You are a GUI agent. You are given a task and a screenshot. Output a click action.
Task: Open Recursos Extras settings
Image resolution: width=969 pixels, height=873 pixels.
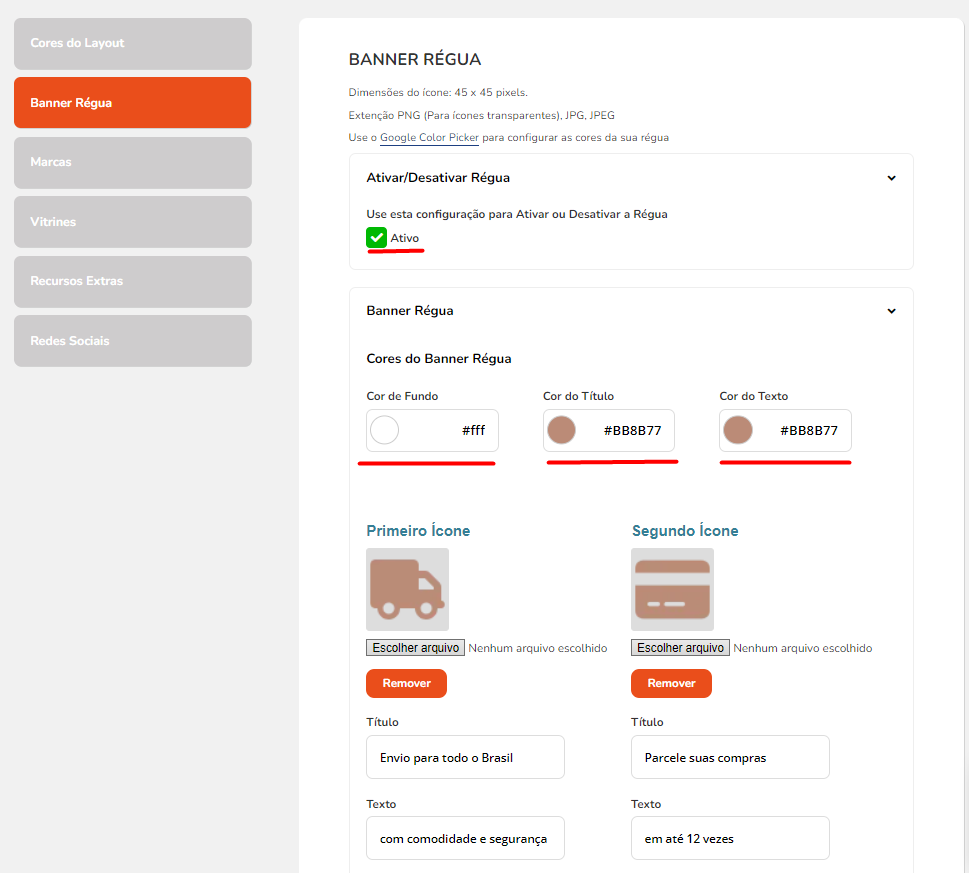133,281
